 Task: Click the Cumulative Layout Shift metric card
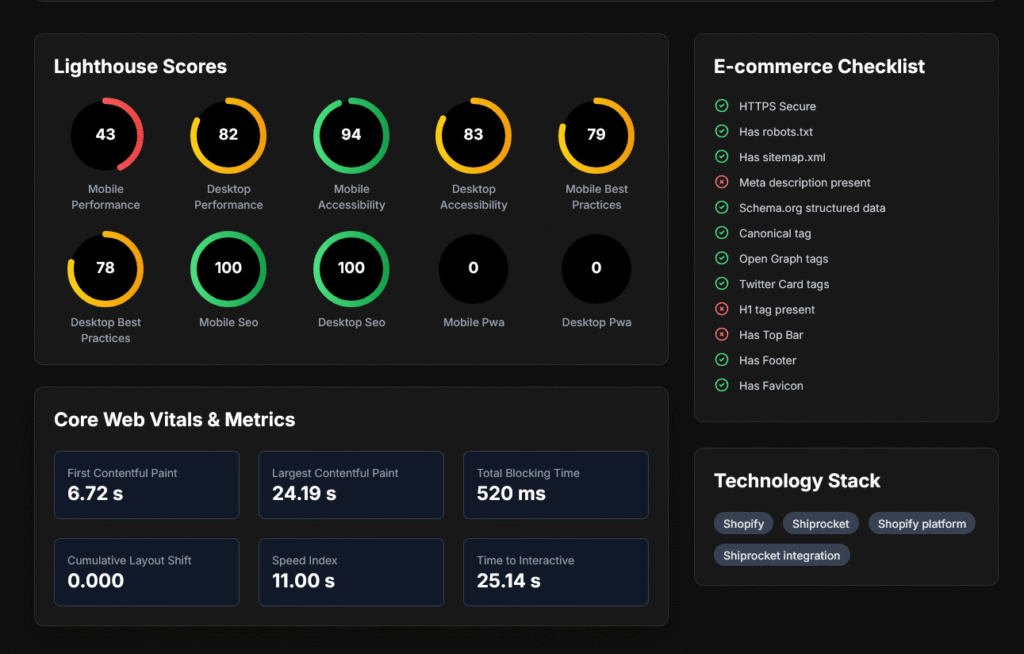146,572
